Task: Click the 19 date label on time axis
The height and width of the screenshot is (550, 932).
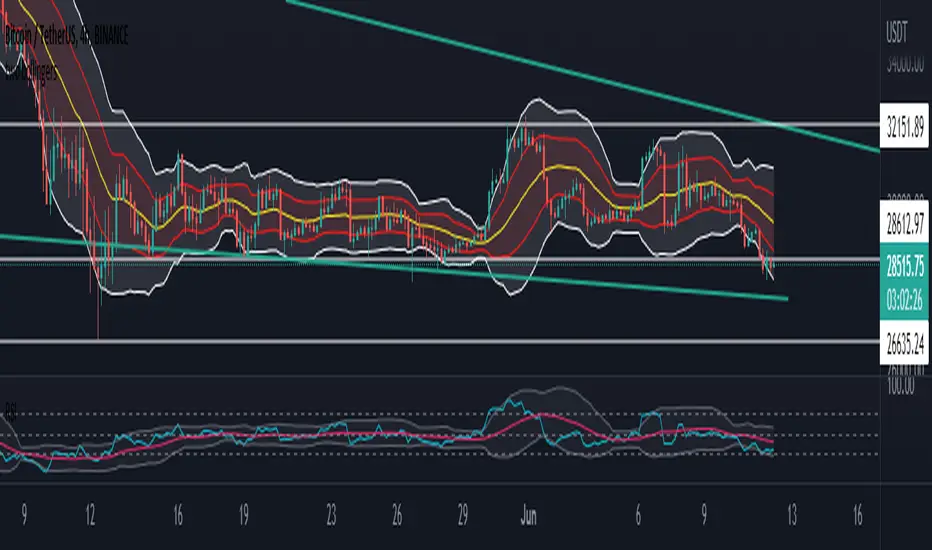Action: pyautogui.click(x=244, y=516)
